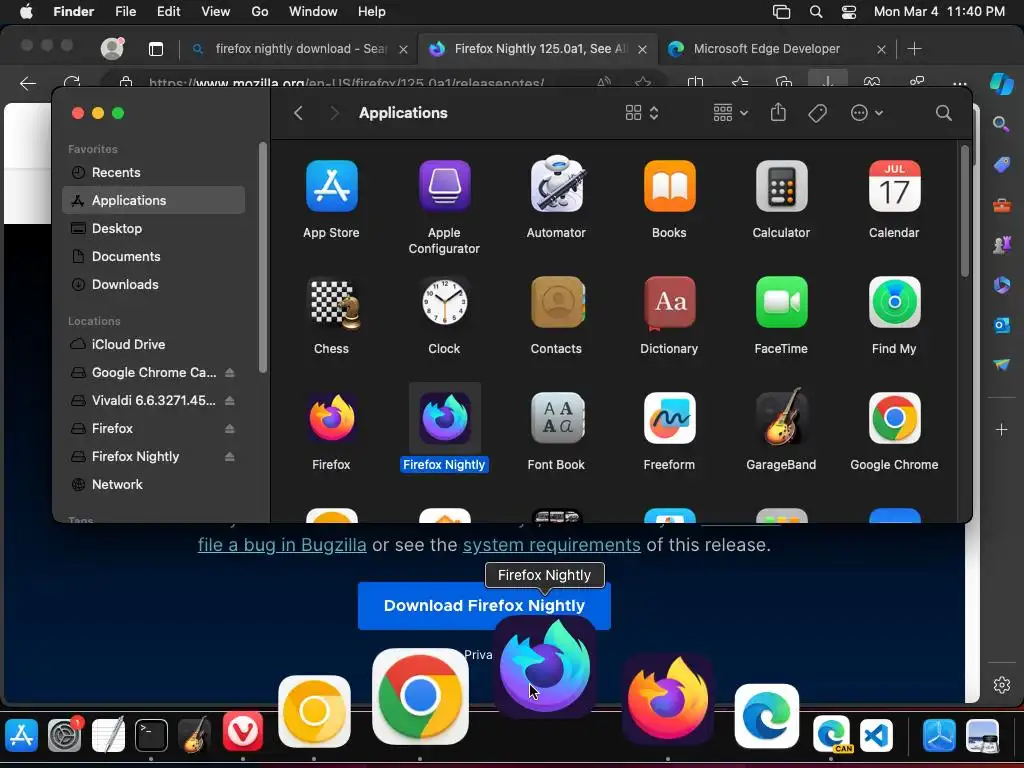Select the Freeform app icon
The height and width of the screenshot is (768, 1024).
(669, 418)
